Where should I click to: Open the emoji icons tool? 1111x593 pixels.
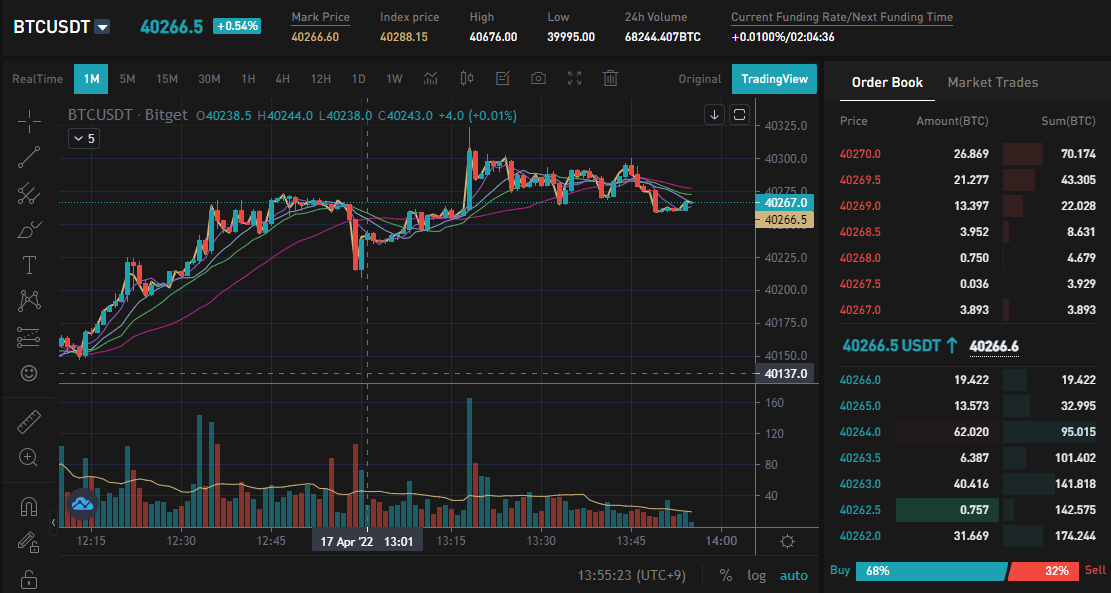coord(29,373)
